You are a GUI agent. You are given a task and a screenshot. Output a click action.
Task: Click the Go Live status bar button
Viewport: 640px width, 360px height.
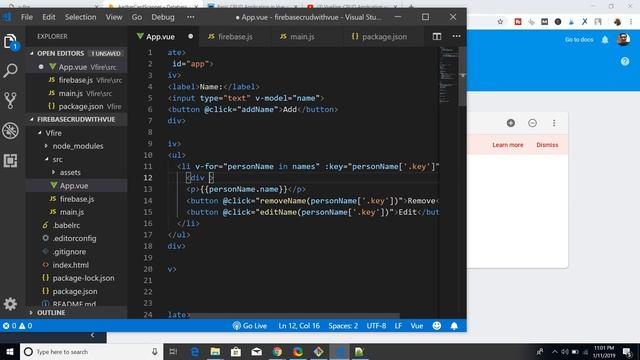[x=249, y=326]
